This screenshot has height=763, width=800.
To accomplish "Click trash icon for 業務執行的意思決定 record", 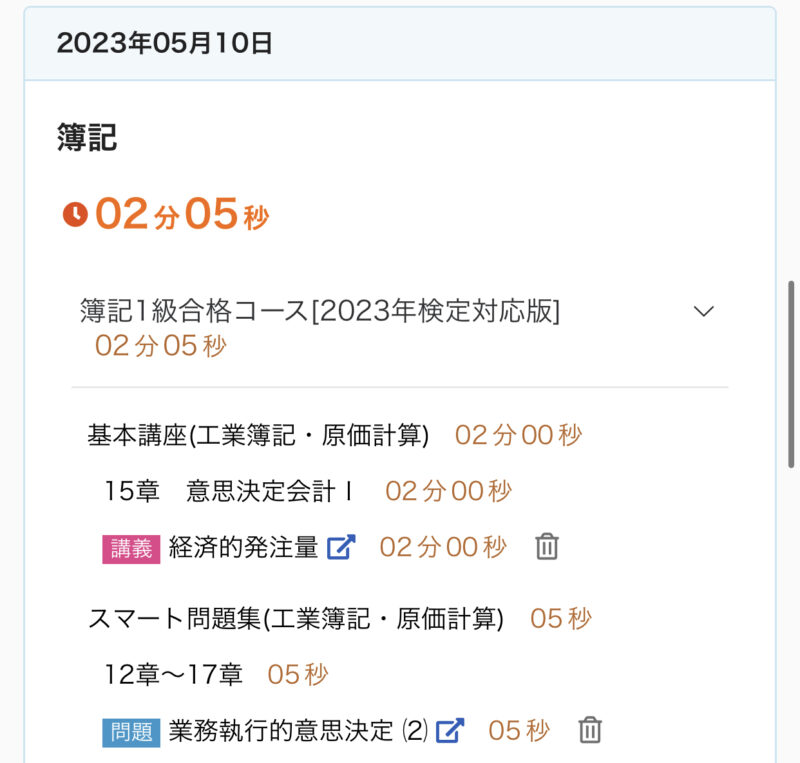I will (590, 731).
